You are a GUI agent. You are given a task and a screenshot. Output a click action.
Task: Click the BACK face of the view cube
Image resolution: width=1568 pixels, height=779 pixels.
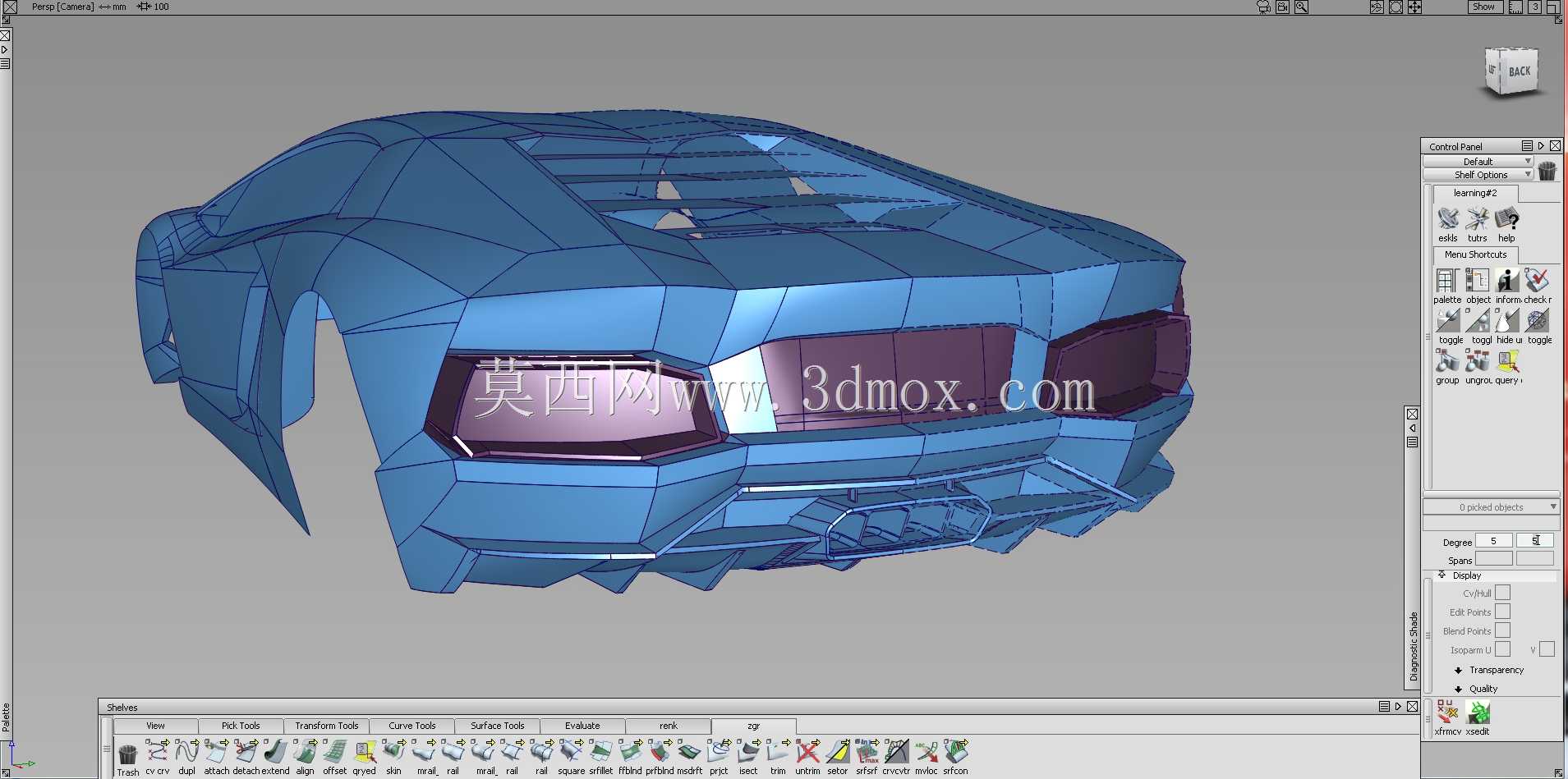[x=1520, y=71]
